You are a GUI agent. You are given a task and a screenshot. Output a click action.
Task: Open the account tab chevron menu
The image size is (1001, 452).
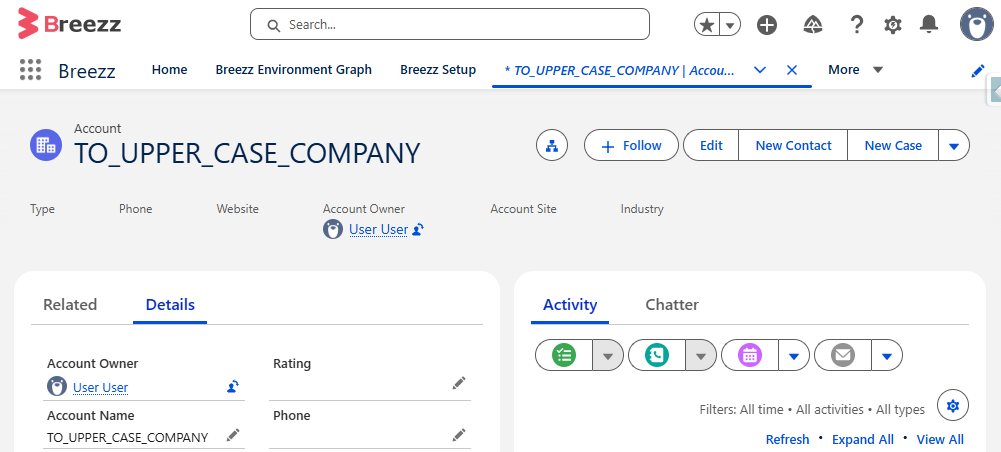tap(760, 70)
